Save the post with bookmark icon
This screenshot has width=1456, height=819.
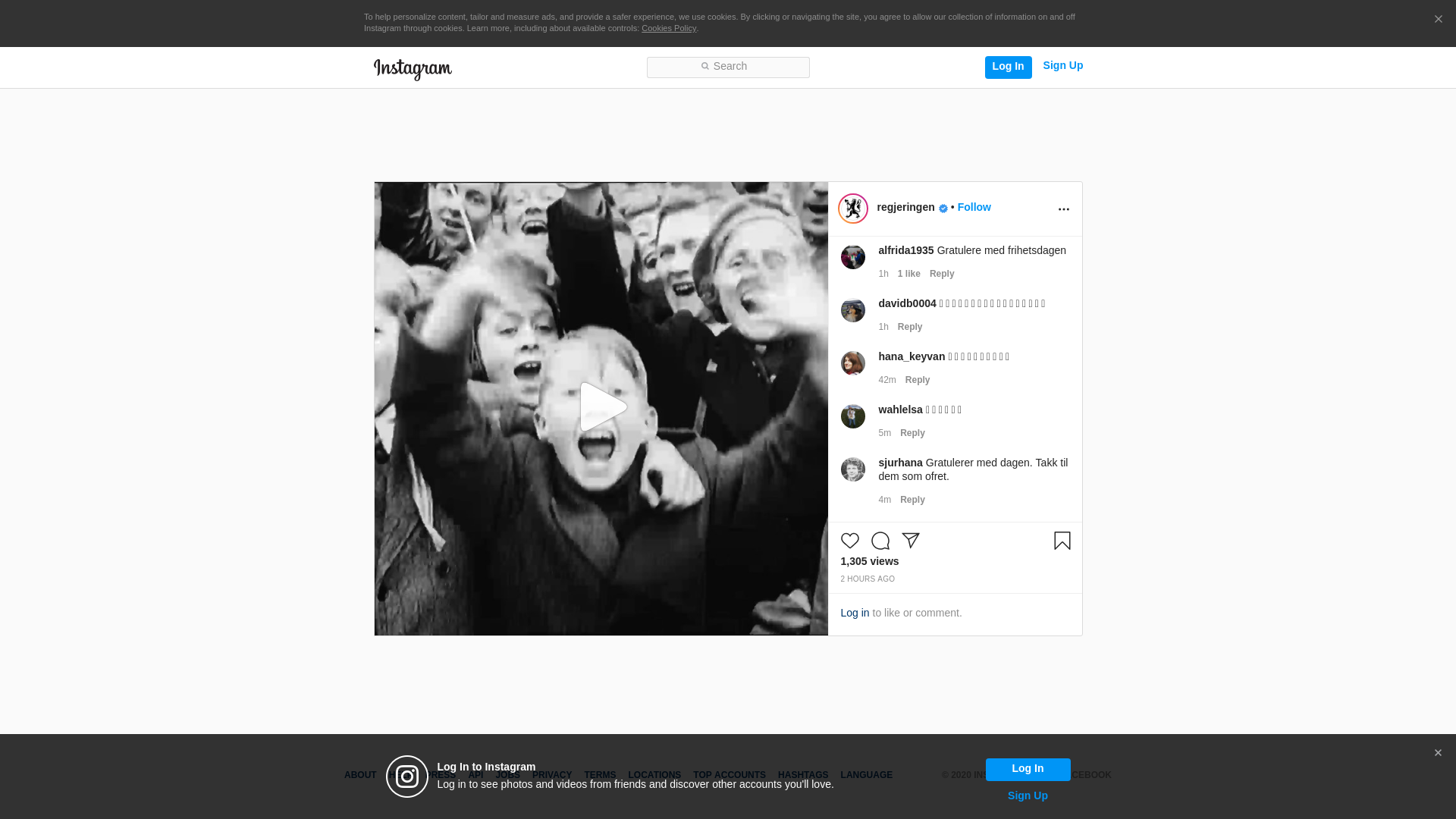[x=1062, y=541]
